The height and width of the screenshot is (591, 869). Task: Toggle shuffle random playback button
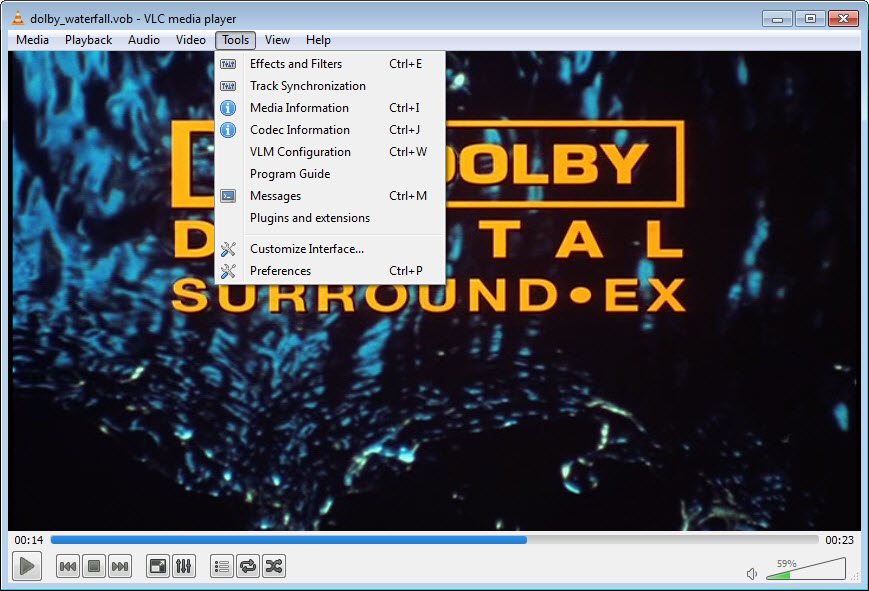[x=274, y=567]
